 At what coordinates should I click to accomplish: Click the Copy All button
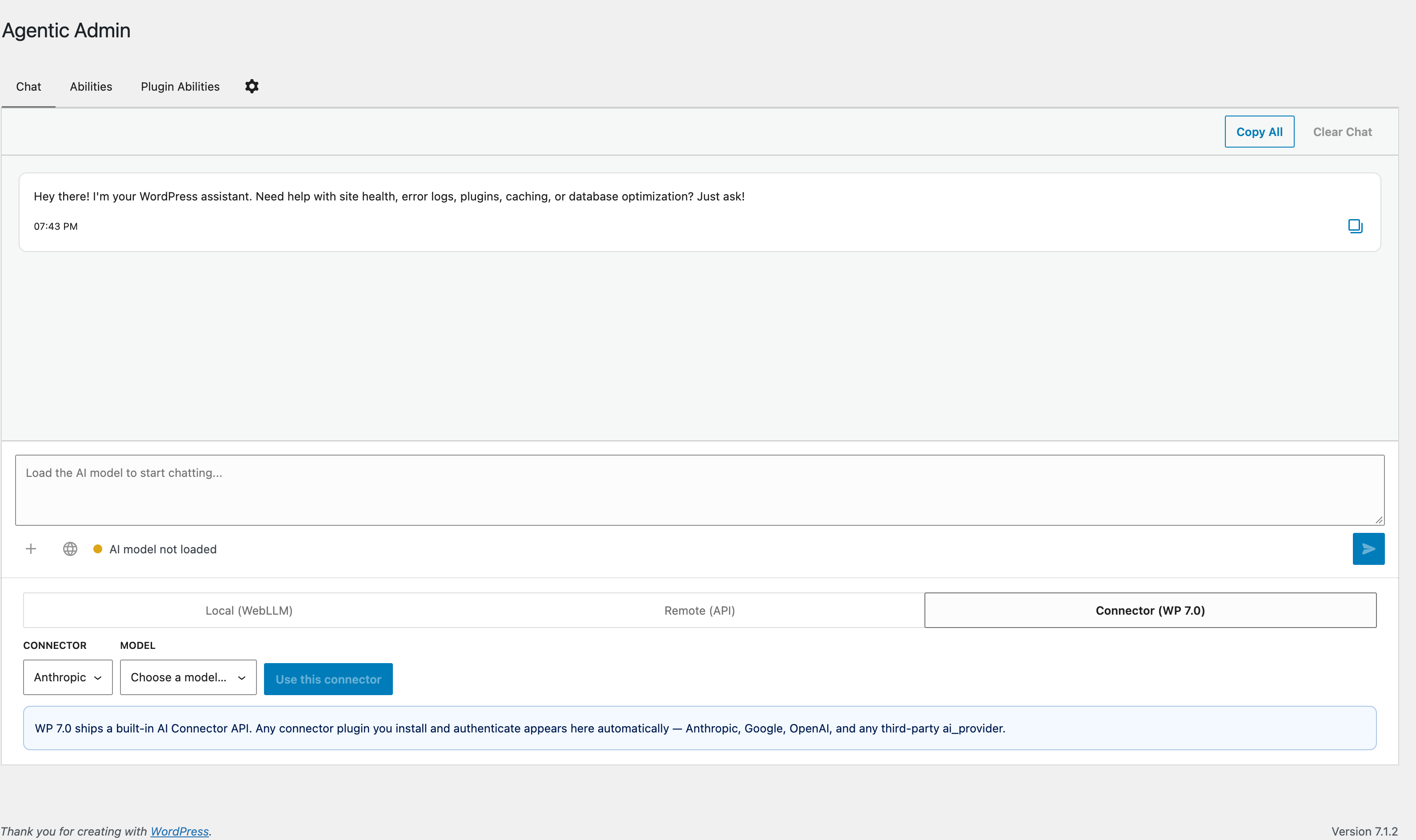point(1259,131)
